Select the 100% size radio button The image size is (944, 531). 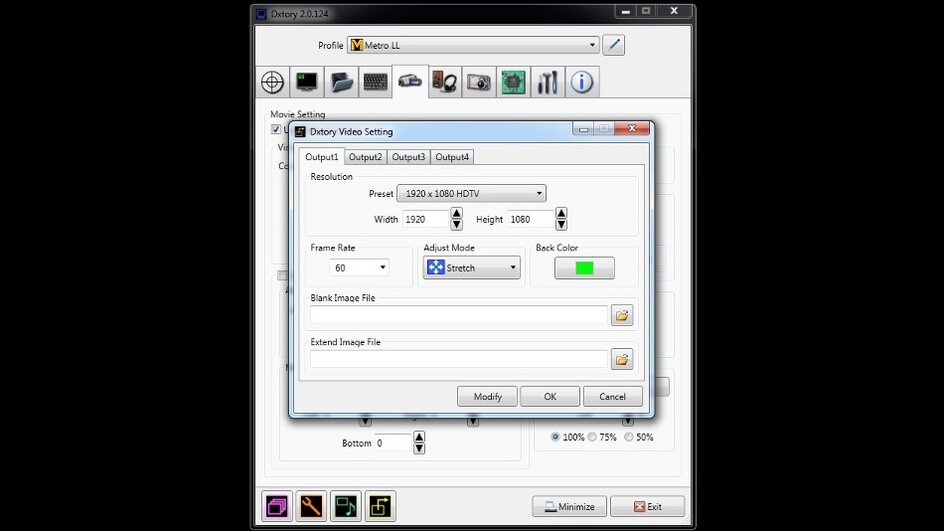556,437
